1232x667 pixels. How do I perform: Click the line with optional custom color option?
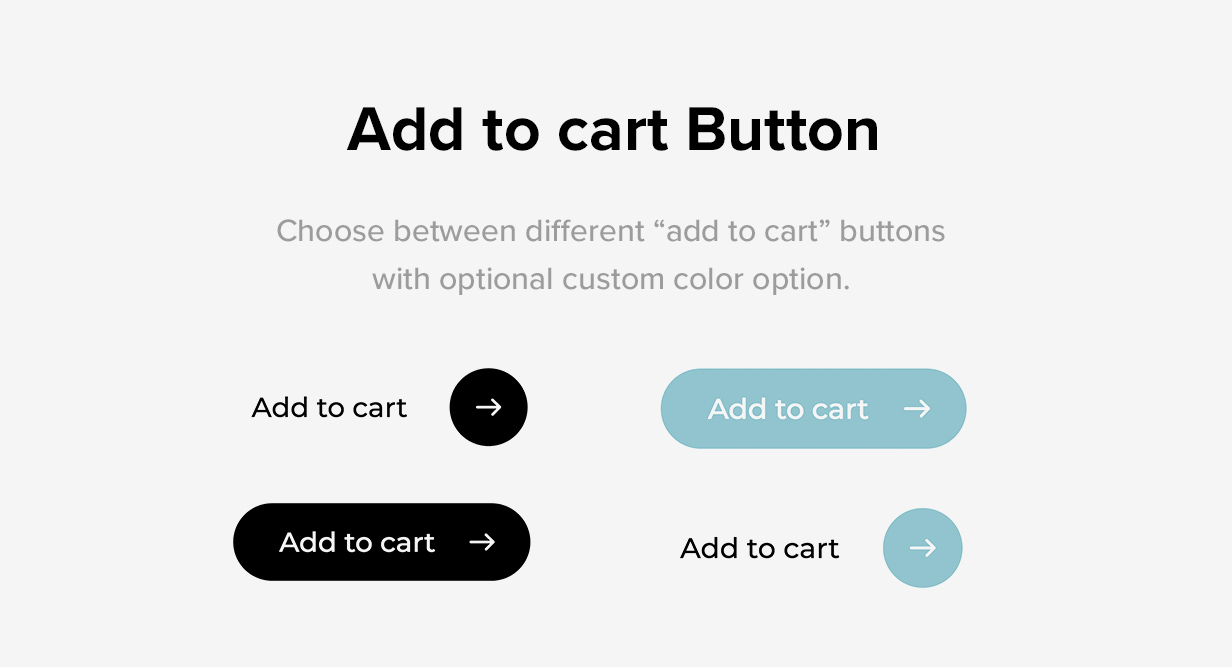coord(610,279)
